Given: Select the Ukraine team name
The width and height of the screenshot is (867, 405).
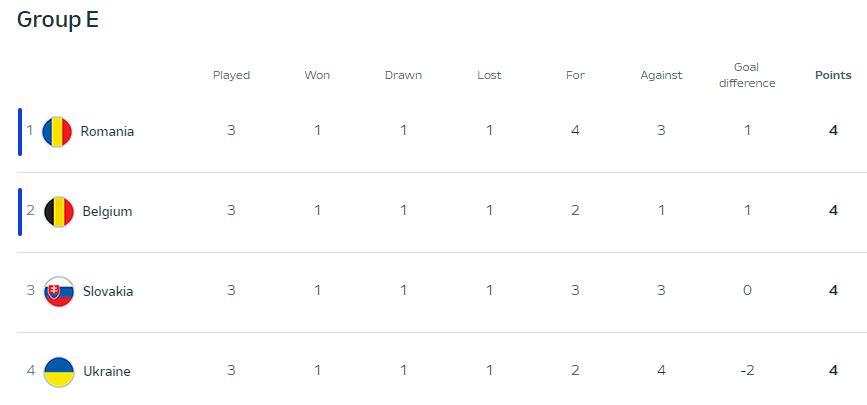Looking at the screenshot, I should pyautogui.click(x=106, y=371).
